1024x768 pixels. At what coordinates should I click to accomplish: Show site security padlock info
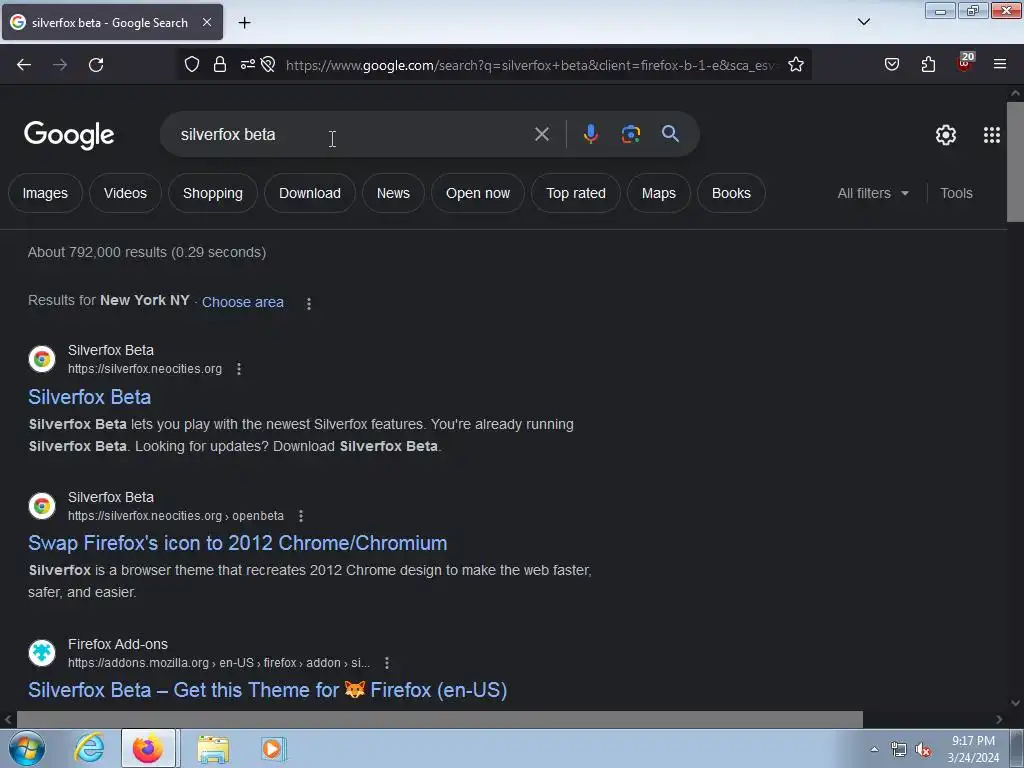click(220, 65)
